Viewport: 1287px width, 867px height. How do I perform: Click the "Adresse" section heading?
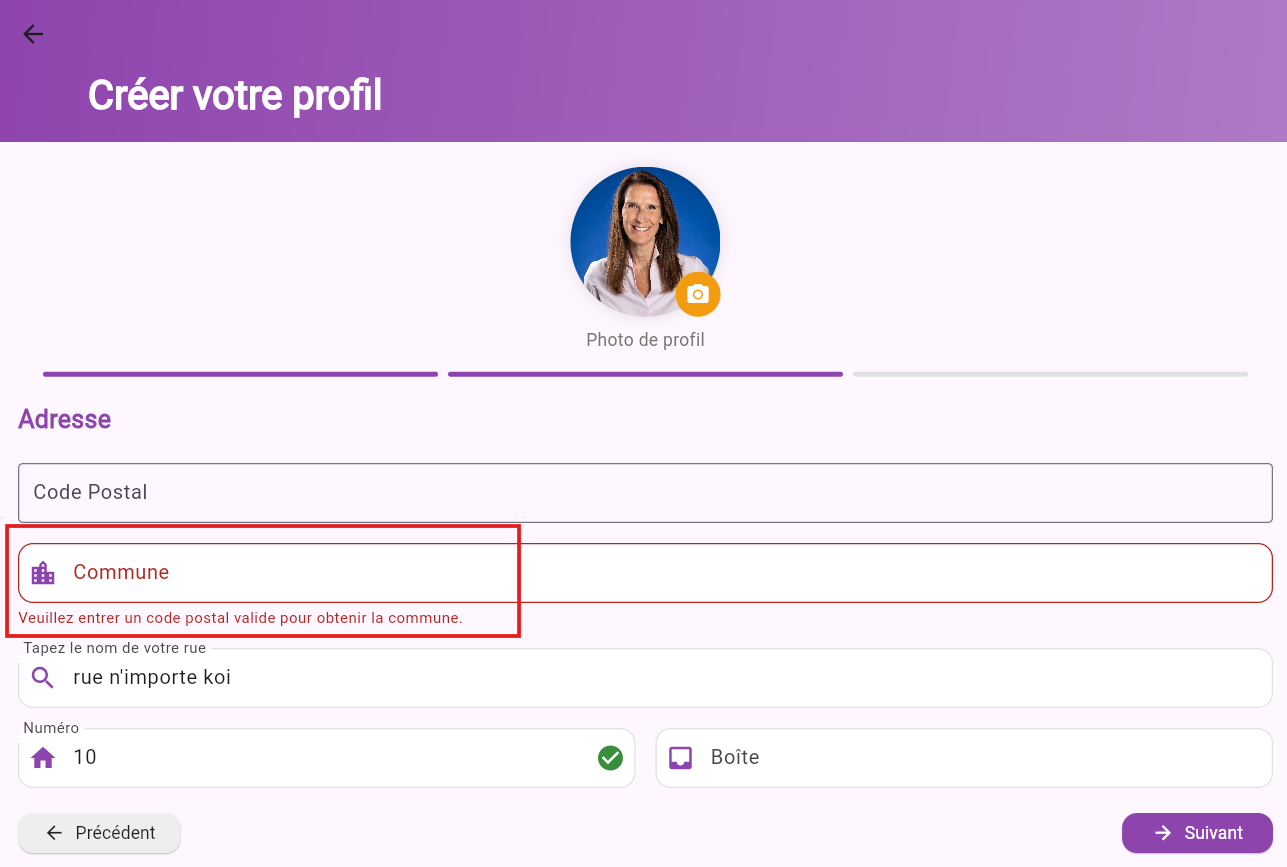coord(65,419)
